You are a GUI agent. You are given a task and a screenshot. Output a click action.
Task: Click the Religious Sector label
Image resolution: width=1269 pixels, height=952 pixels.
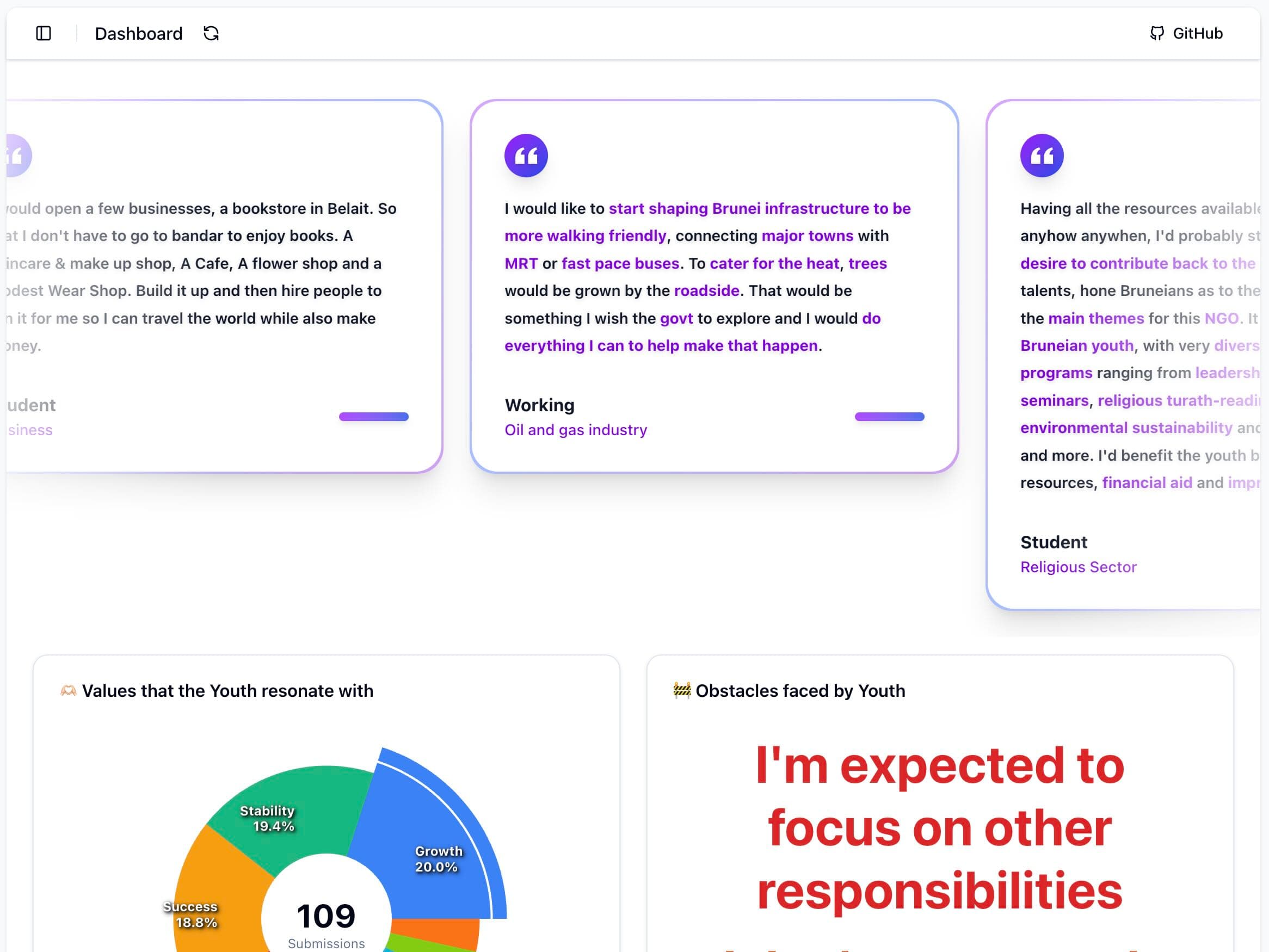[1078, 567]
